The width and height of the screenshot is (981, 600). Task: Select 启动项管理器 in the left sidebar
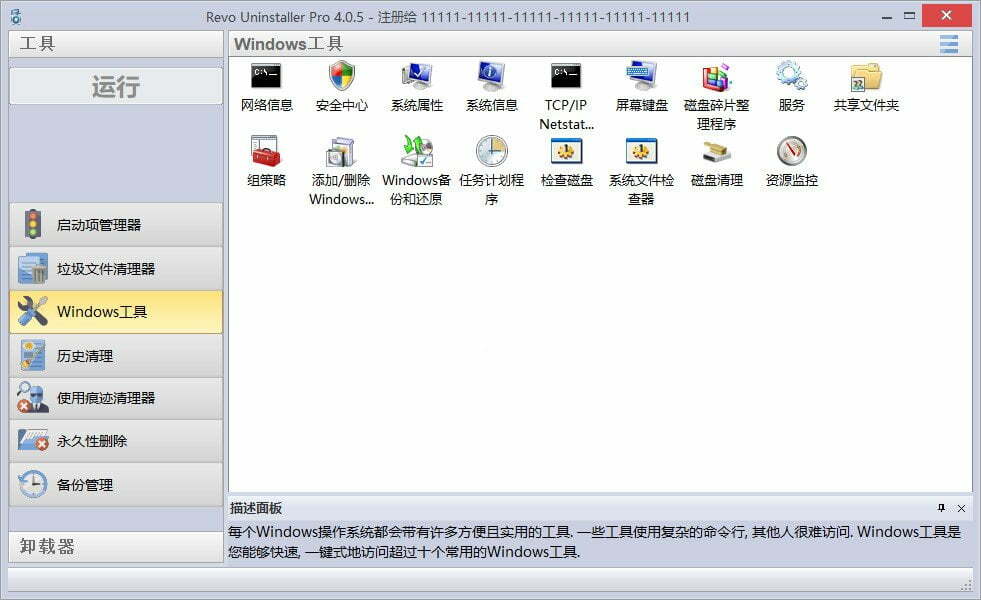tap(115, 224)
